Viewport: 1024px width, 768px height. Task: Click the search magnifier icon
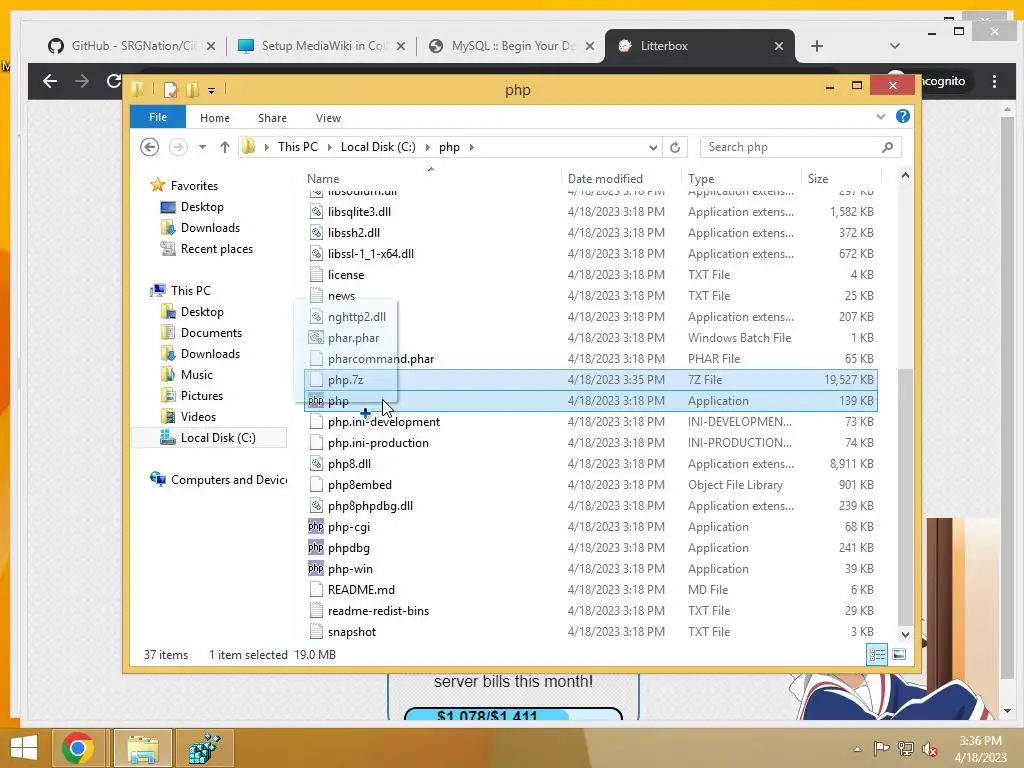[x=887, y=147]
